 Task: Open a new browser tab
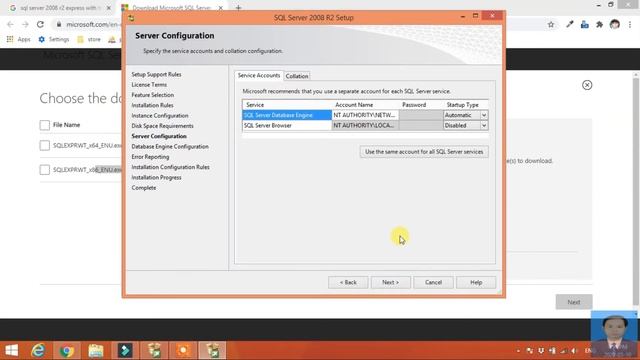click(238, 7)
